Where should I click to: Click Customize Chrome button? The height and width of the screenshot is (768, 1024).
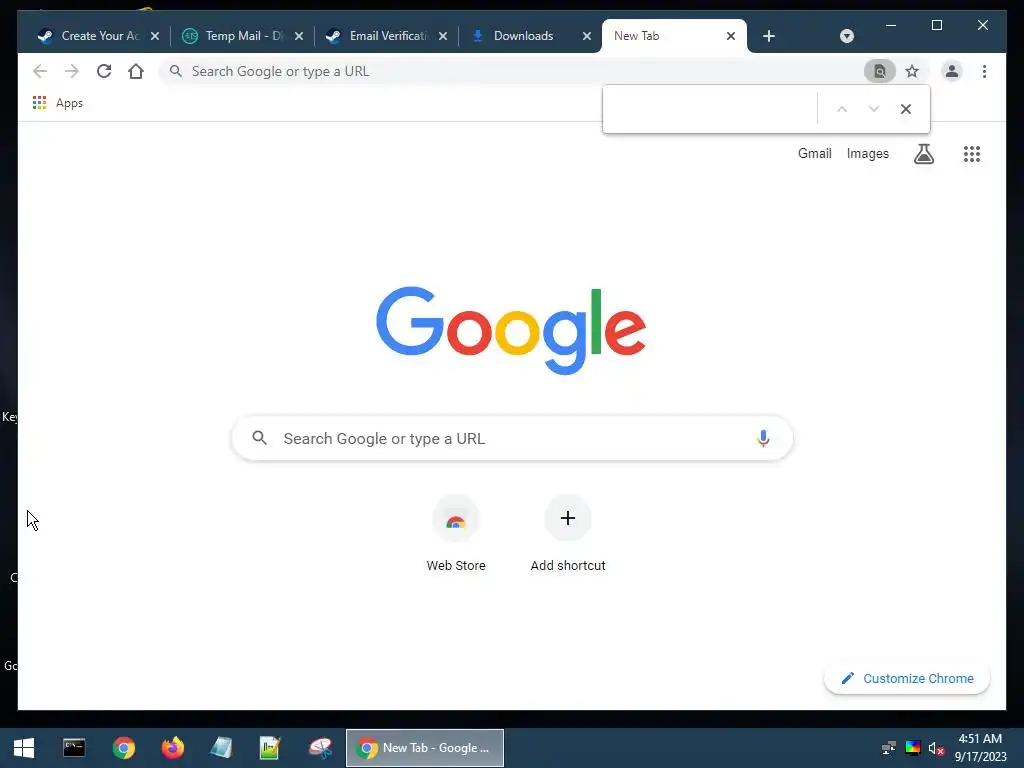(906, 679)
